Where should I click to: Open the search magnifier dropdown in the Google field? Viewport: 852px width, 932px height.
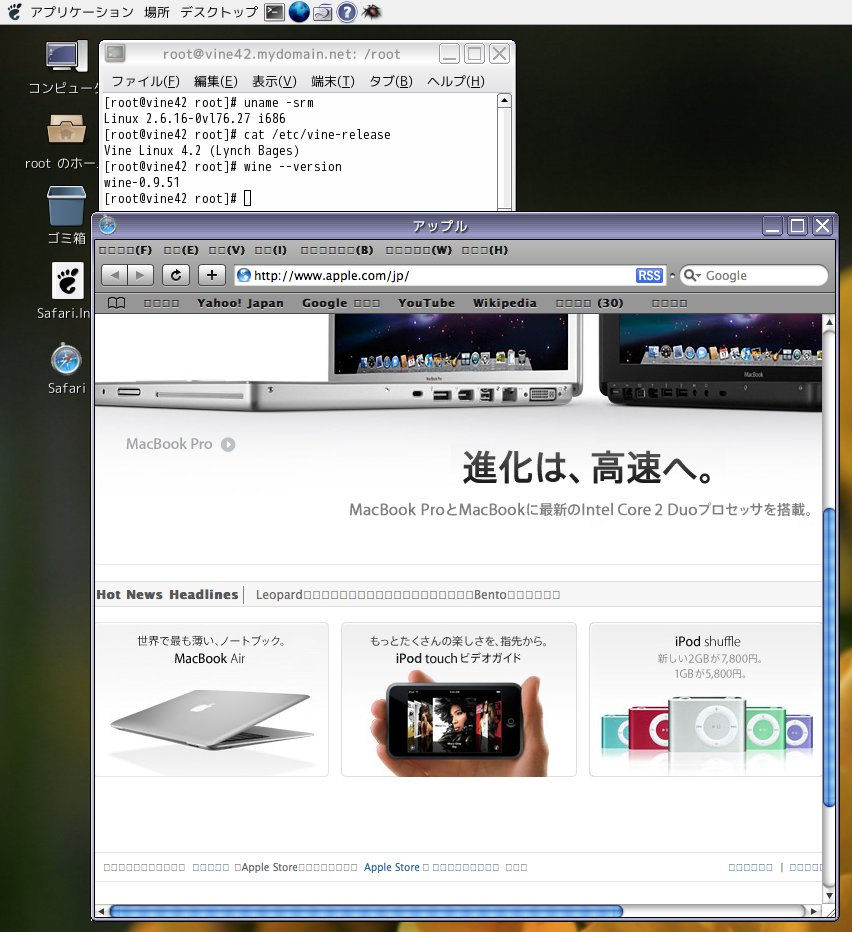[x=692, y=275]
